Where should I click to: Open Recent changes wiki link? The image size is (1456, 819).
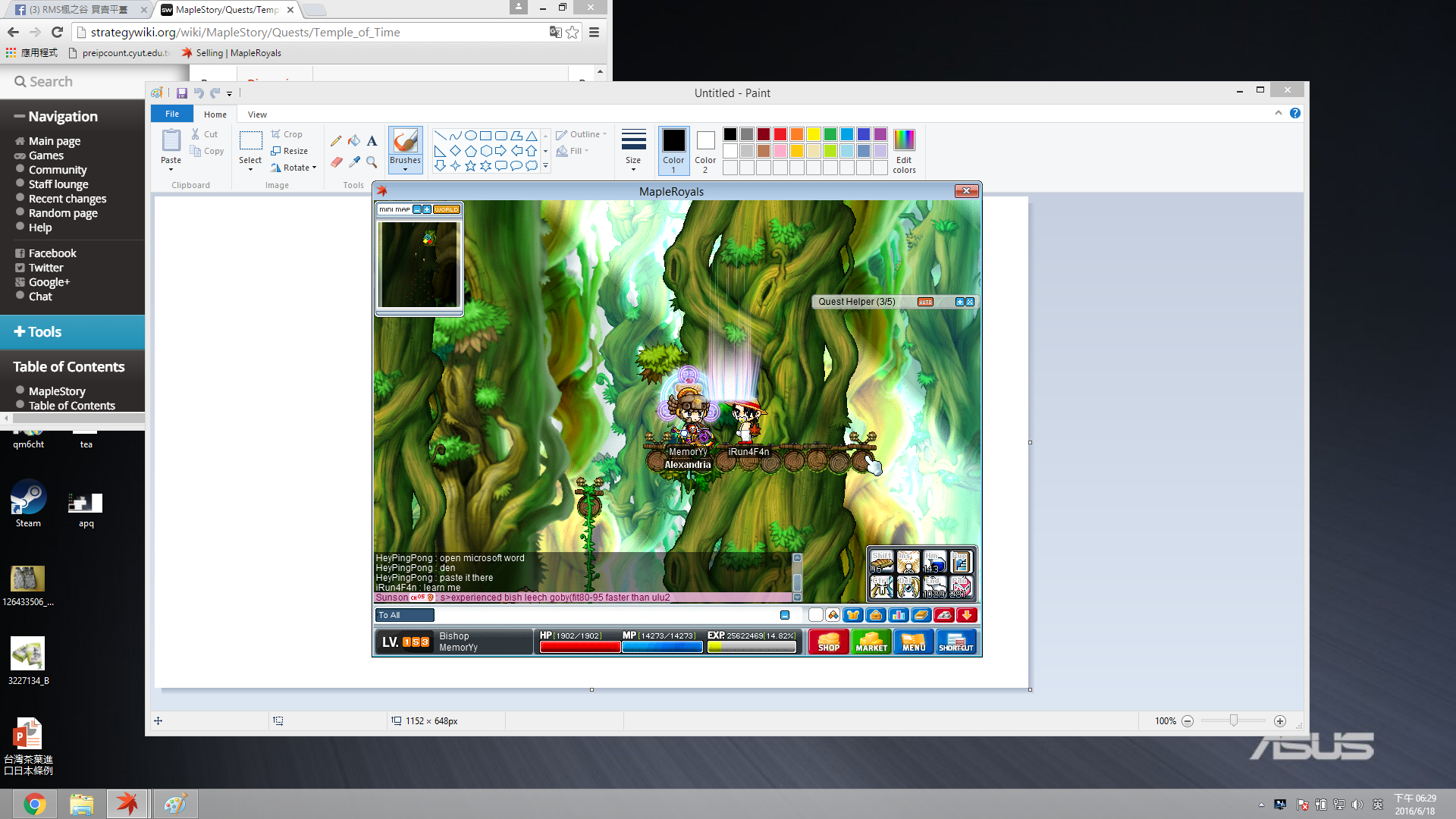tap(67, 199)
